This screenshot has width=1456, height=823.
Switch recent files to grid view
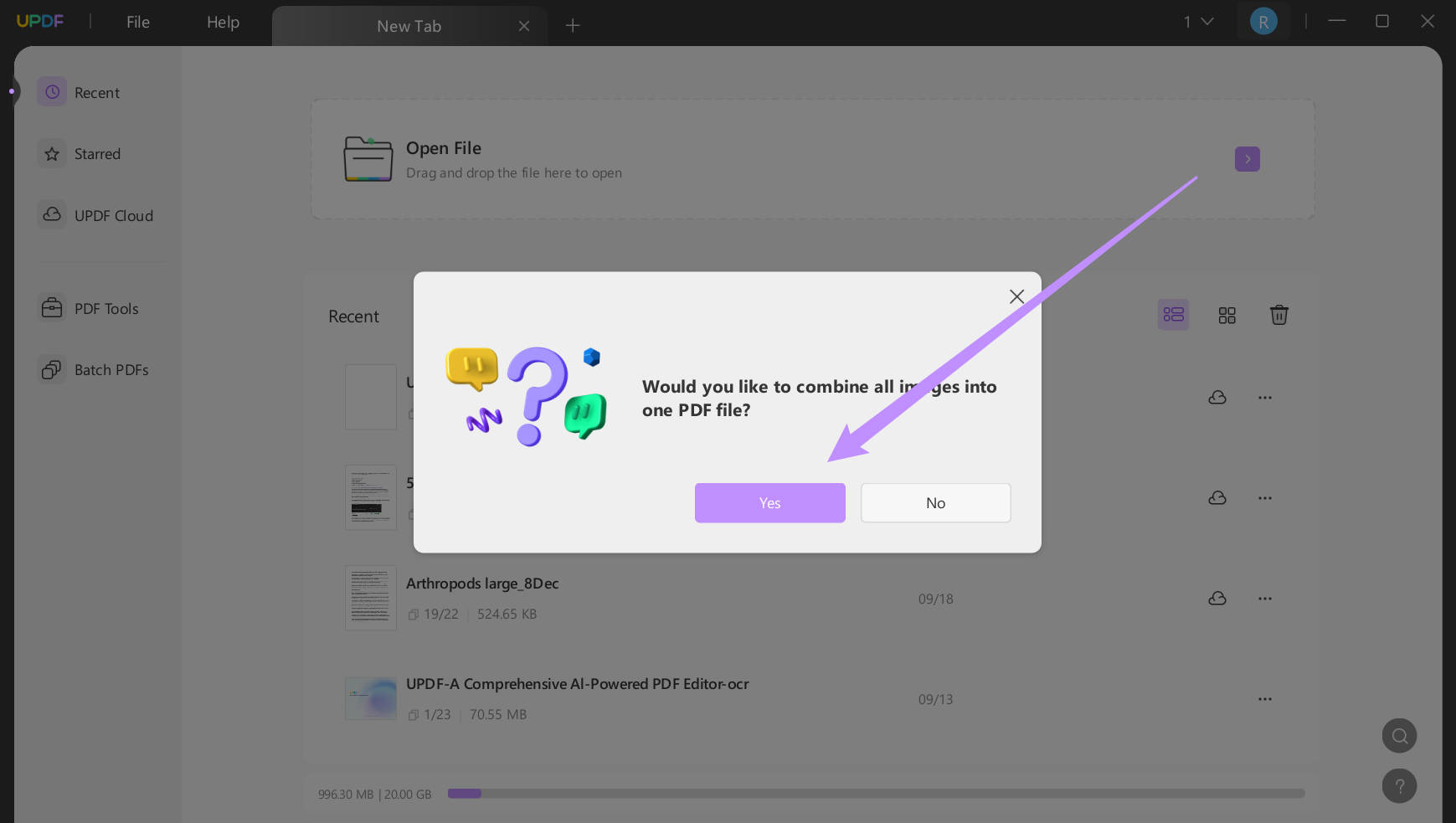click(1226, 315)
